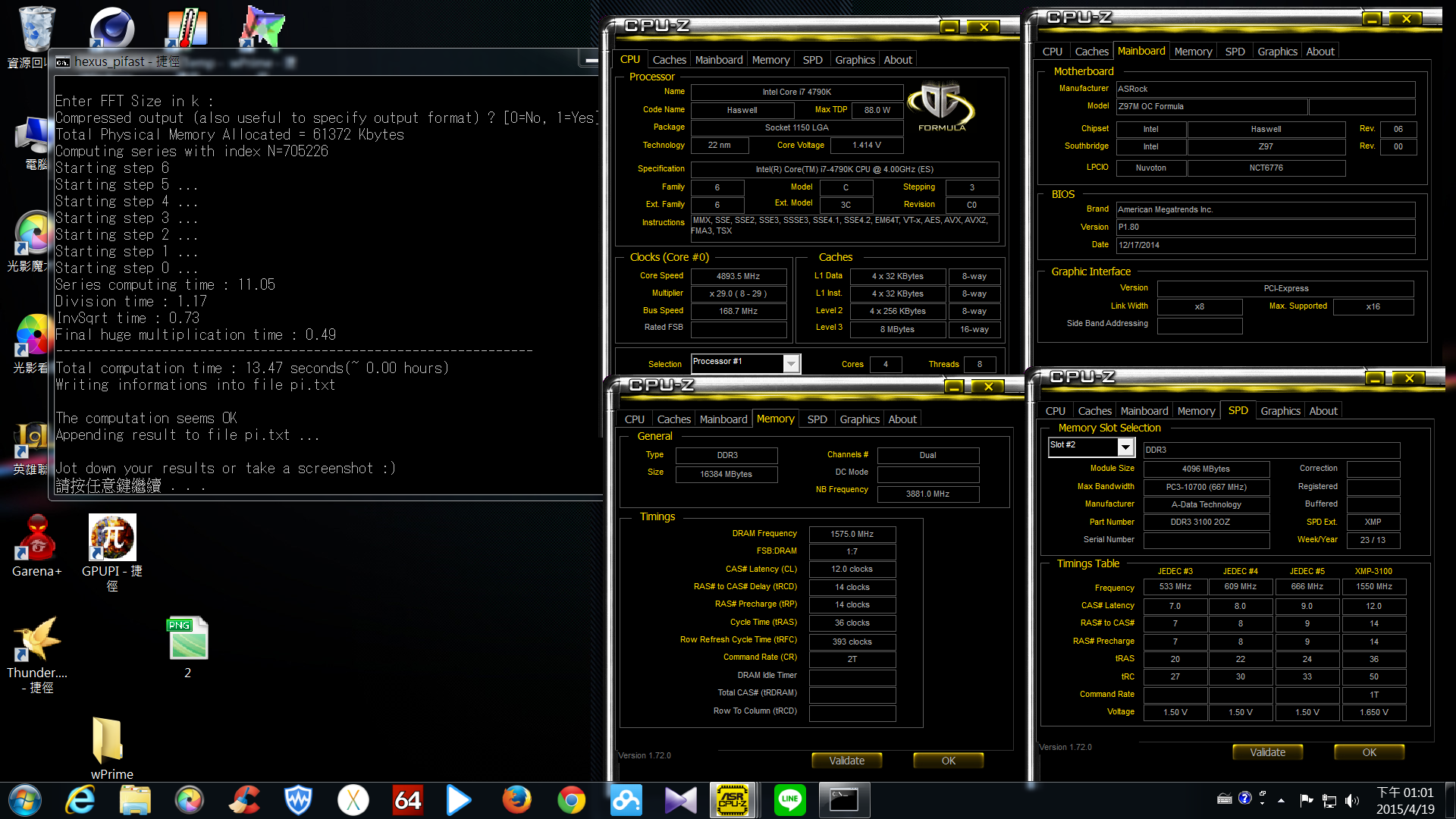Open the network tray icon
This screenshot has width=1456, height=819.
tap(1329, 800)
